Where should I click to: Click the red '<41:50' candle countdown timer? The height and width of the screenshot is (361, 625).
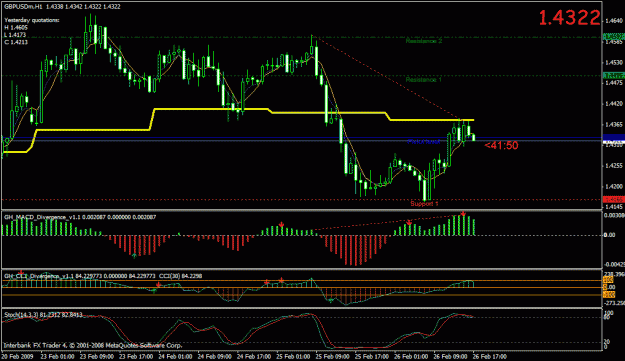coord(501,145)
